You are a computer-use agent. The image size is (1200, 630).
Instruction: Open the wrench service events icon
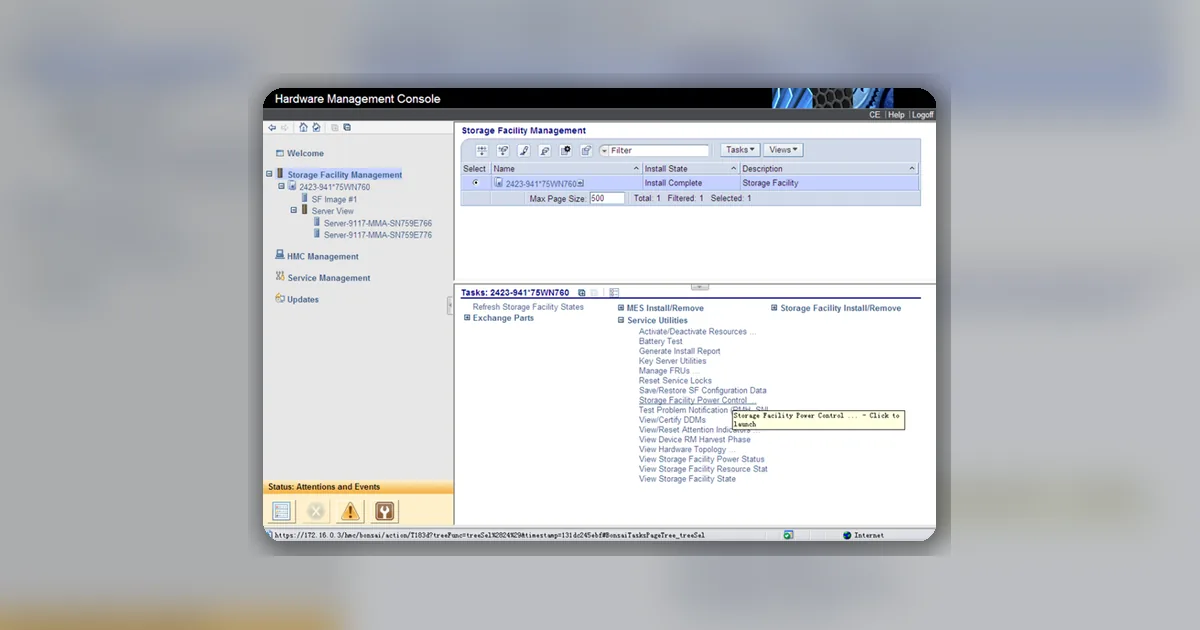coord(384,511)
